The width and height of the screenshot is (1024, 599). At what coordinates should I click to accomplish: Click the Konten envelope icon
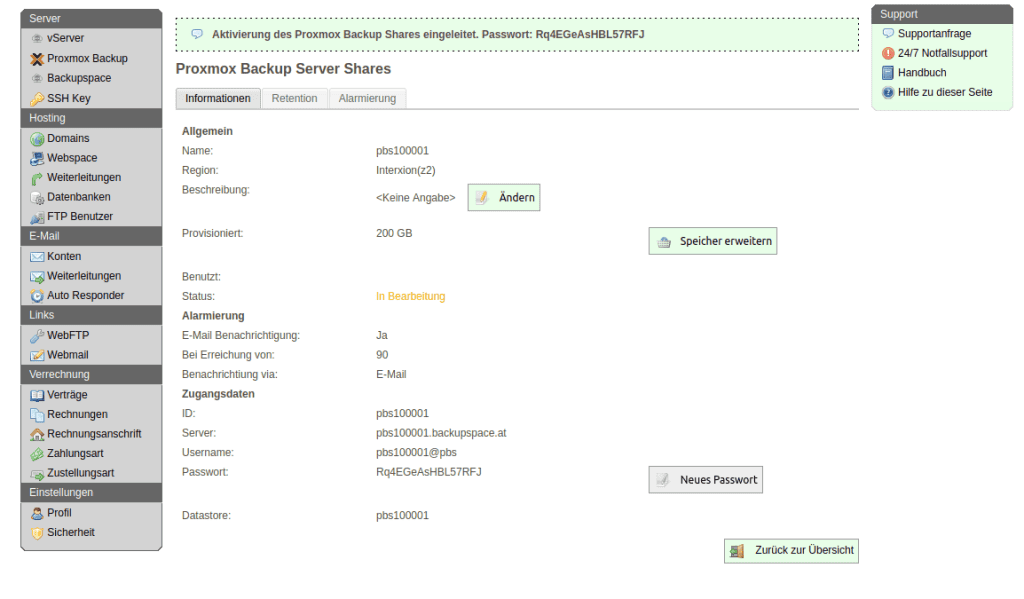tap(37, 257)
